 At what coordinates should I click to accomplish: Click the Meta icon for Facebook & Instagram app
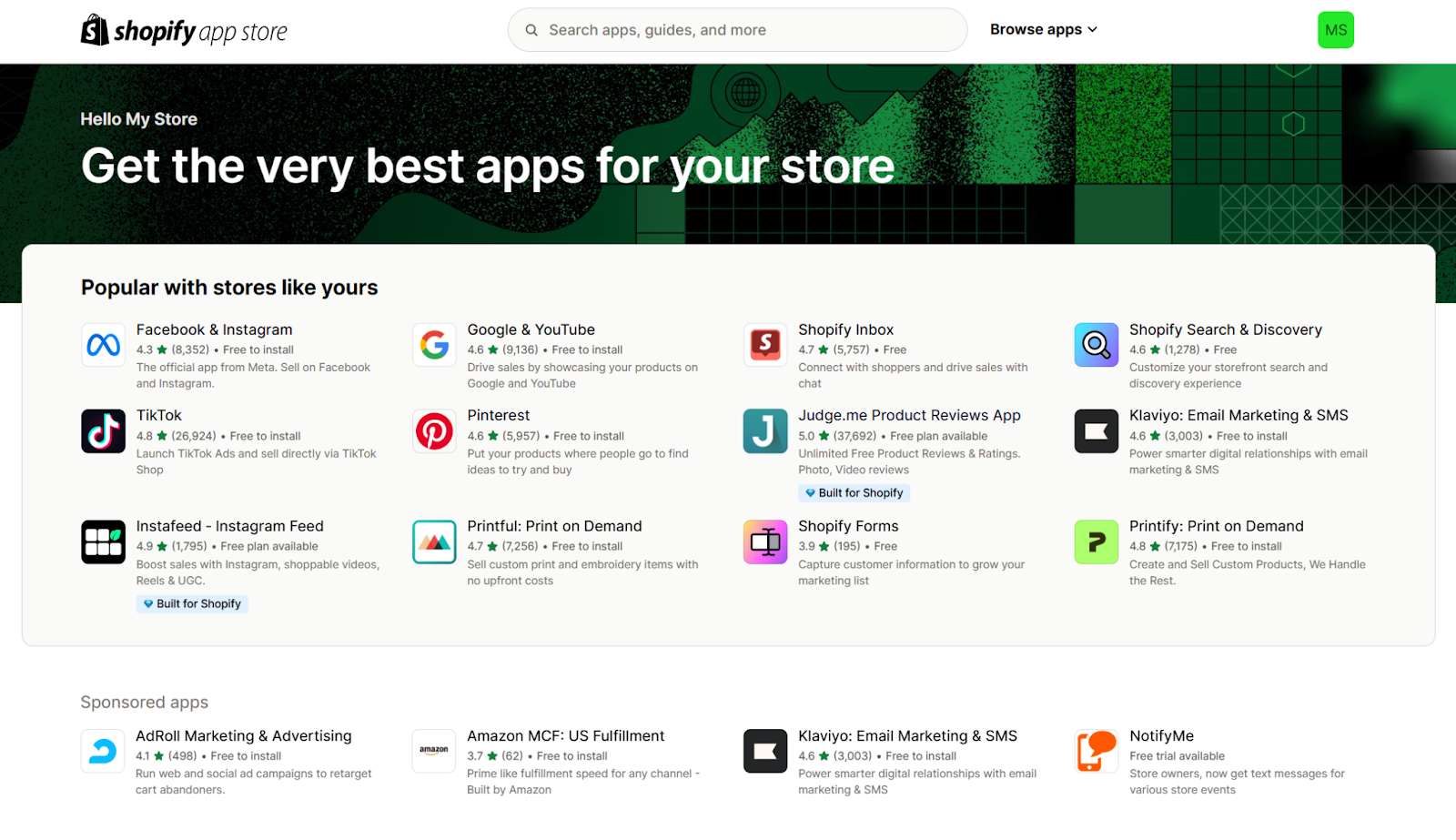click(x=102, y=345)
